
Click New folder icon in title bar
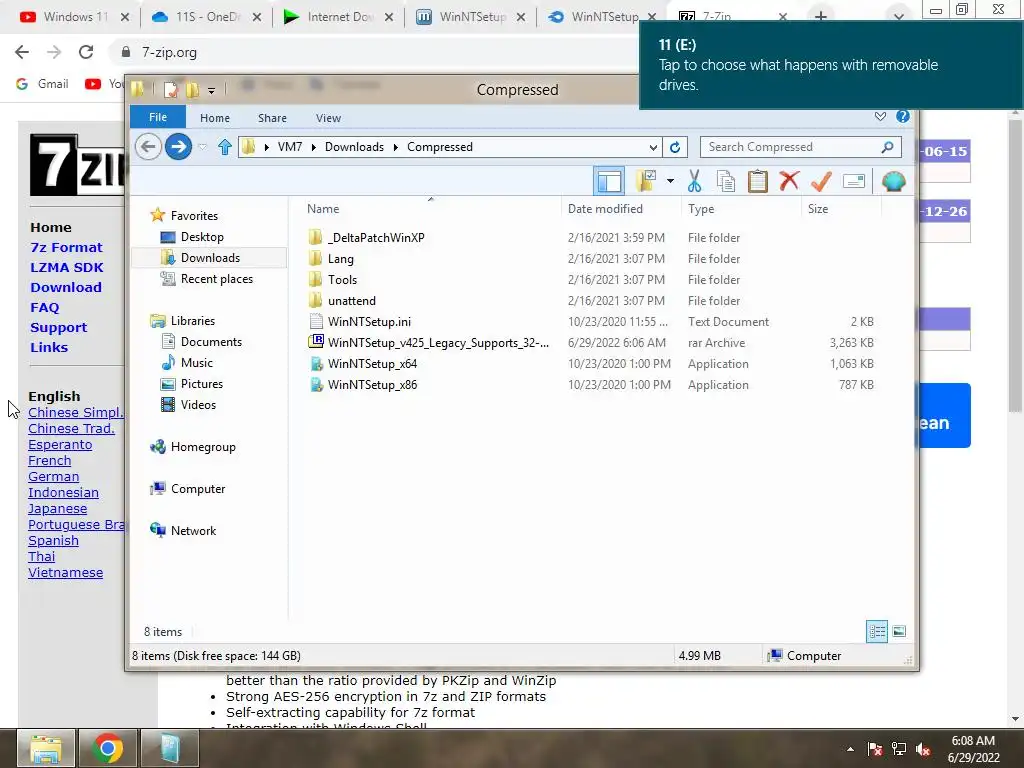click(192, 89)
